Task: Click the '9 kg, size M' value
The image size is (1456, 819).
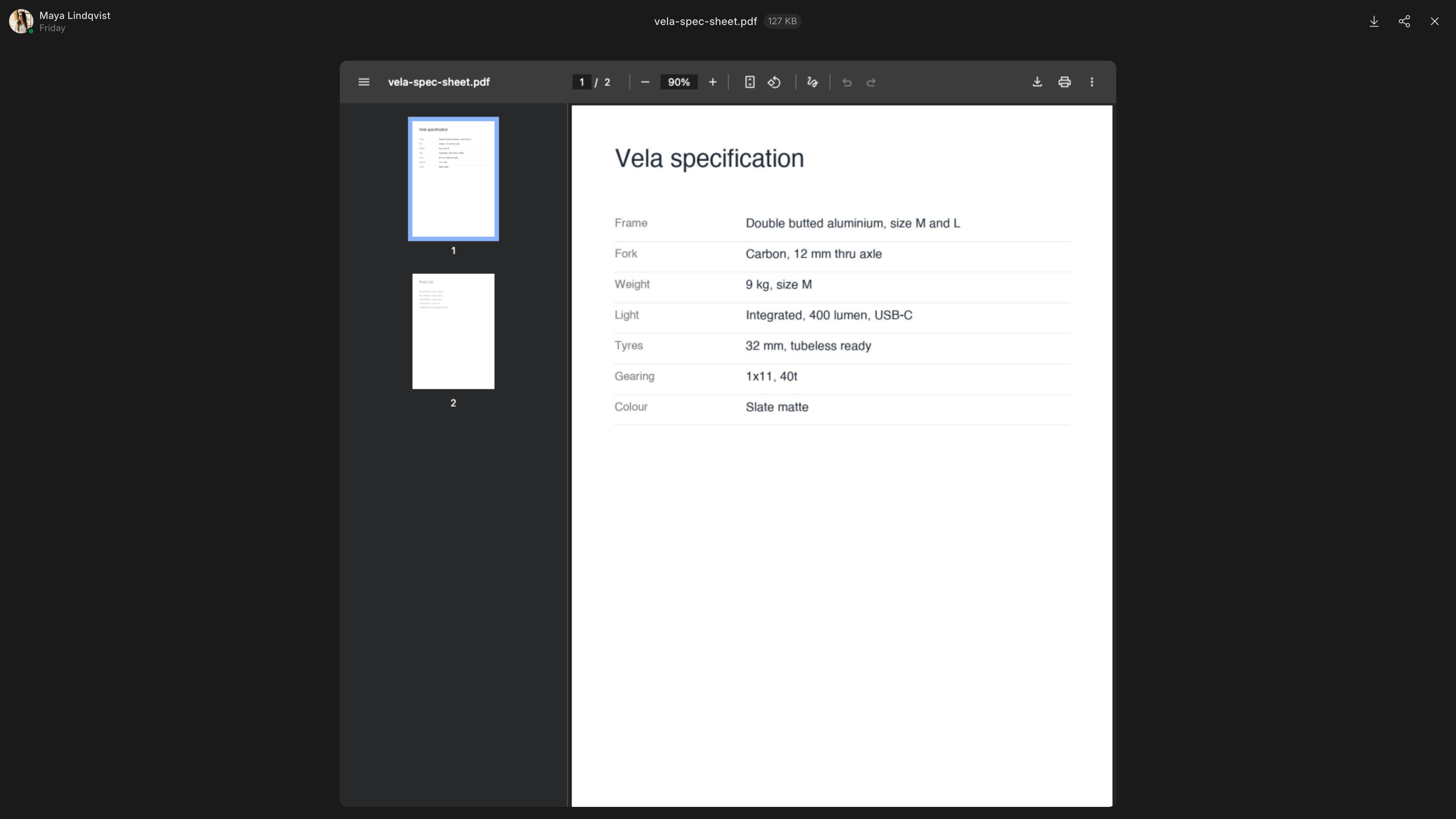Action: coord(778,284)
